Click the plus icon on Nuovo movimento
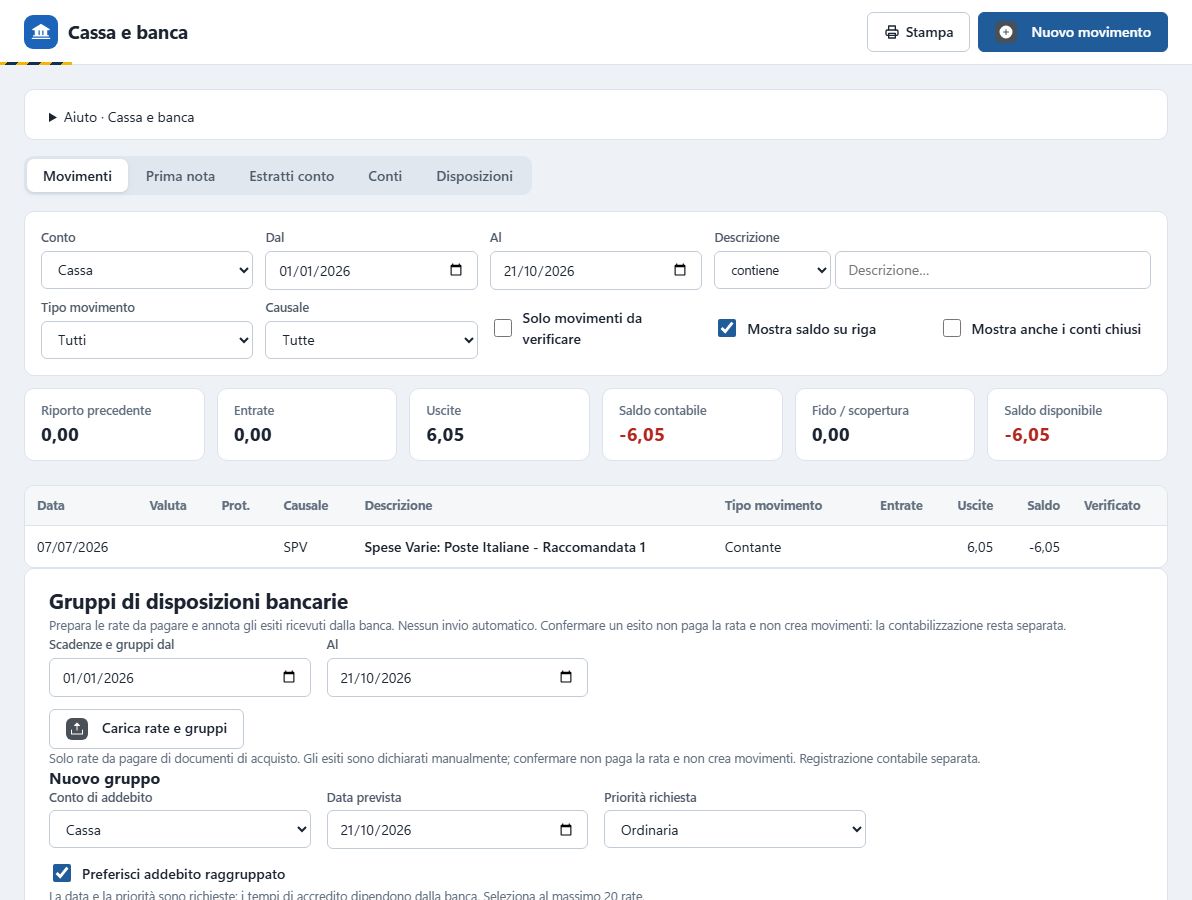Viewport: 1192px width, 900px height. point(1006,32)
